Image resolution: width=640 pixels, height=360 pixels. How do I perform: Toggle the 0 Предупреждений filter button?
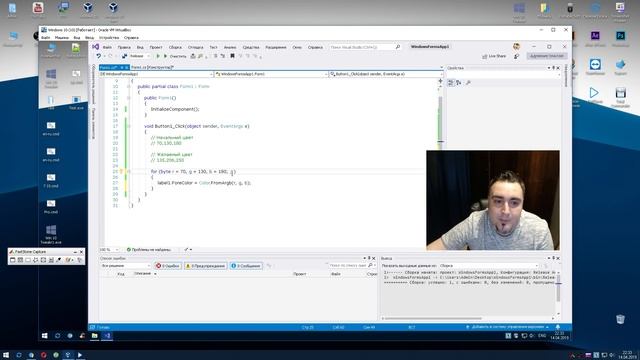205,266
